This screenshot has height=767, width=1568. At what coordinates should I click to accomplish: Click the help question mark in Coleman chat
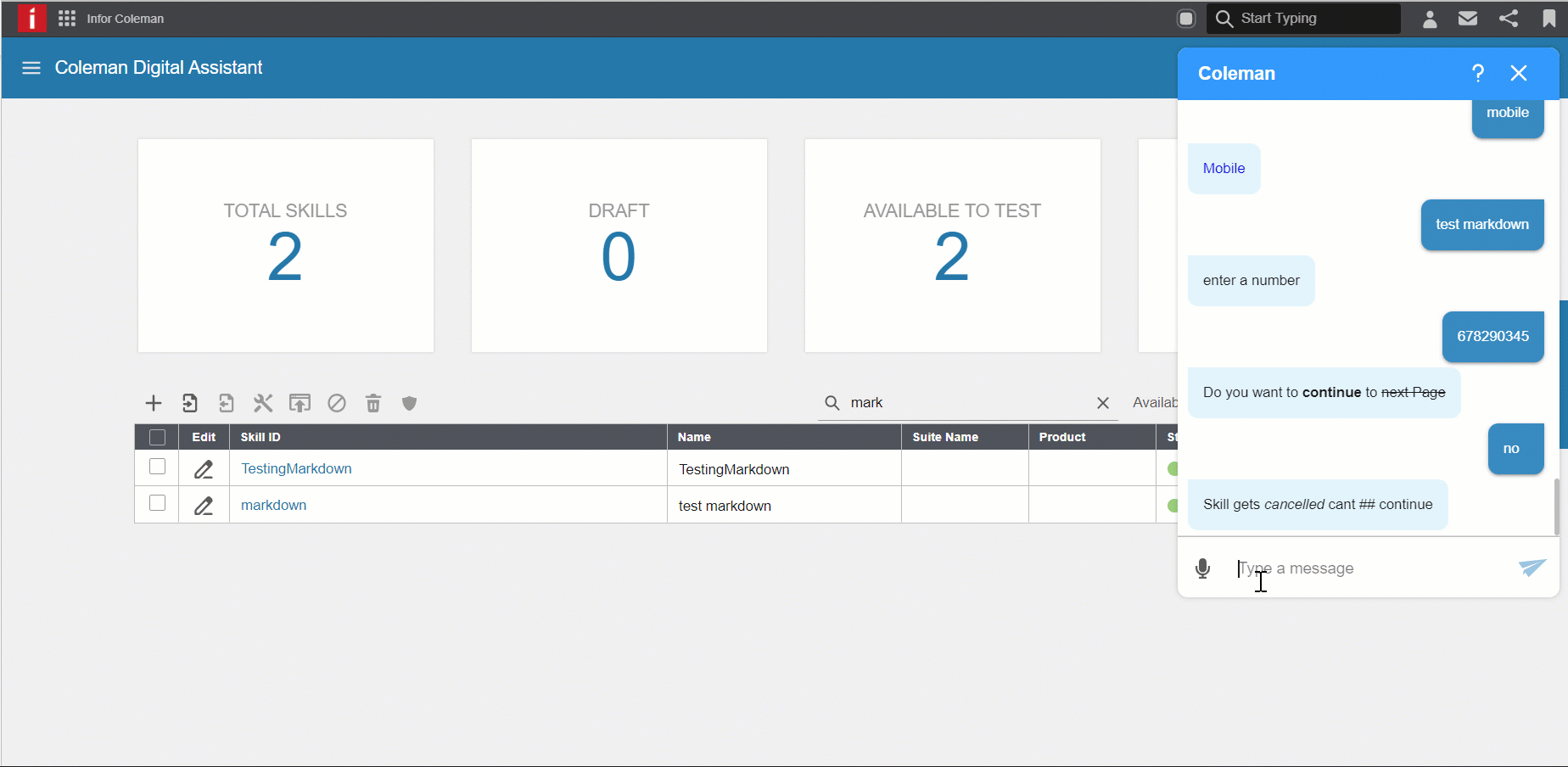click(1478, 74)
